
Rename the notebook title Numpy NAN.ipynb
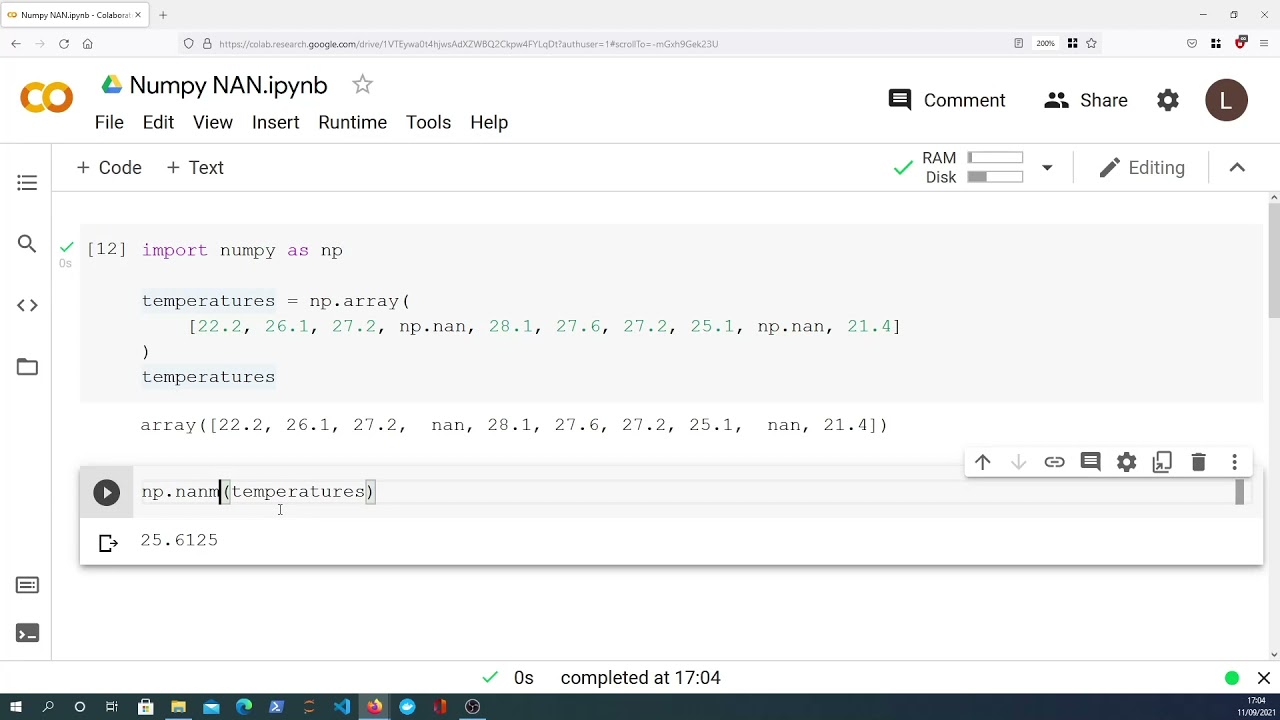pyautogui.click(x=228, y=85)
